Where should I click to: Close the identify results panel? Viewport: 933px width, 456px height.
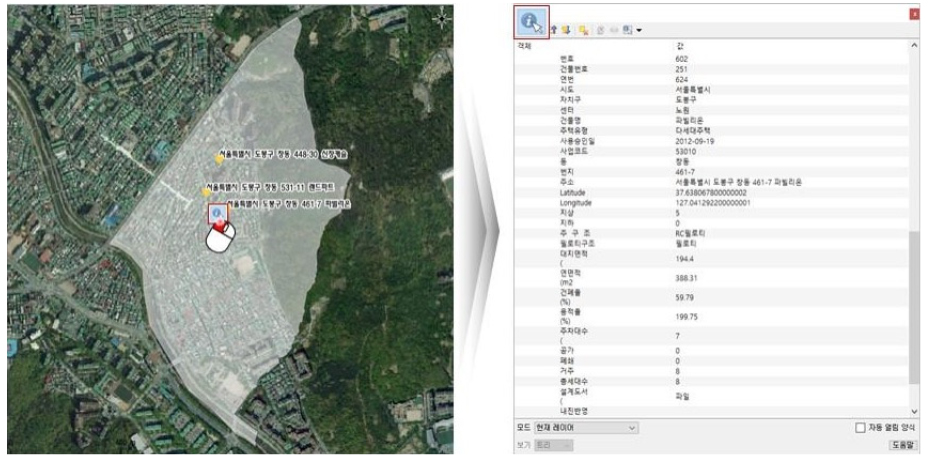[915, 14]
